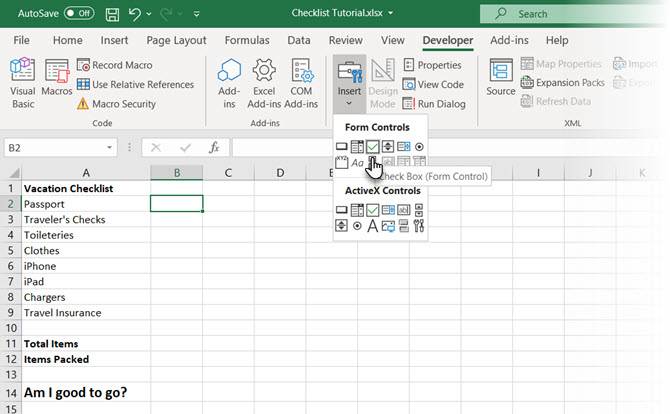Choose the Spin Button form control
The width and height of the screenshot is (670, 414).
[x=388, y=147]
